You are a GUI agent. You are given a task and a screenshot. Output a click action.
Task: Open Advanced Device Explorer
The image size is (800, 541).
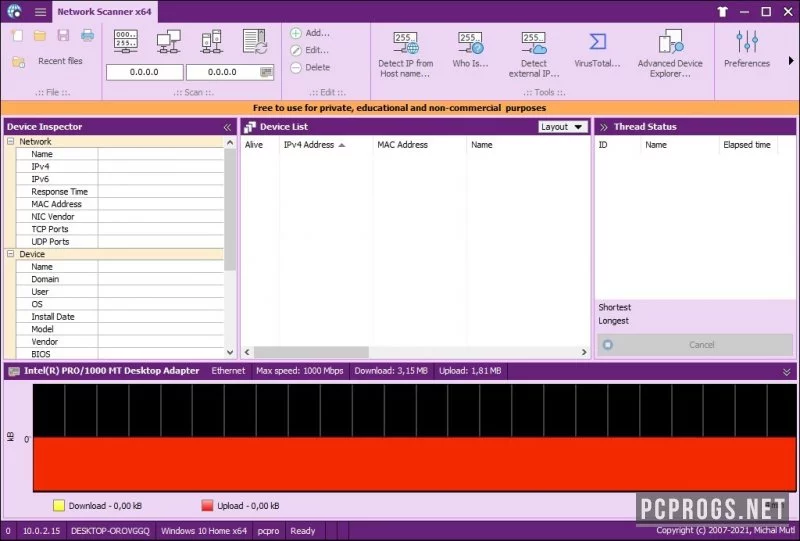[x=670, y=54]
